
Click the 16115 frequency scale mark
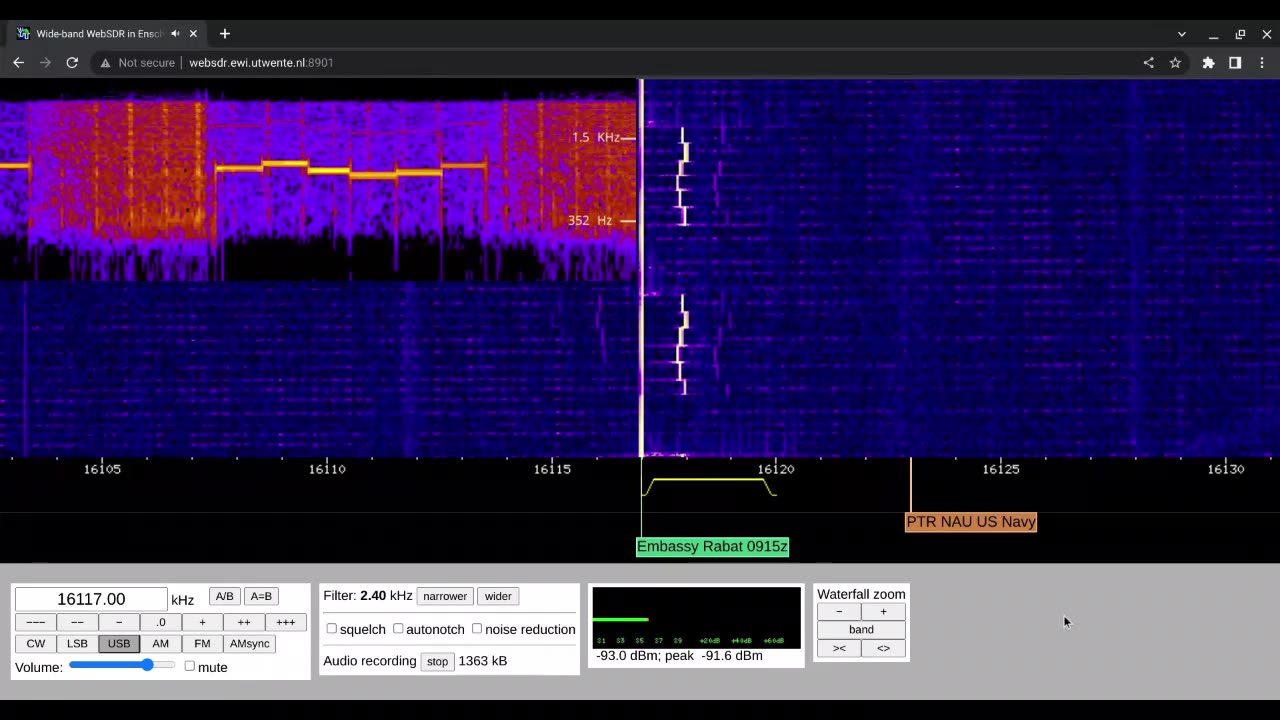click(x=552, y=469)
